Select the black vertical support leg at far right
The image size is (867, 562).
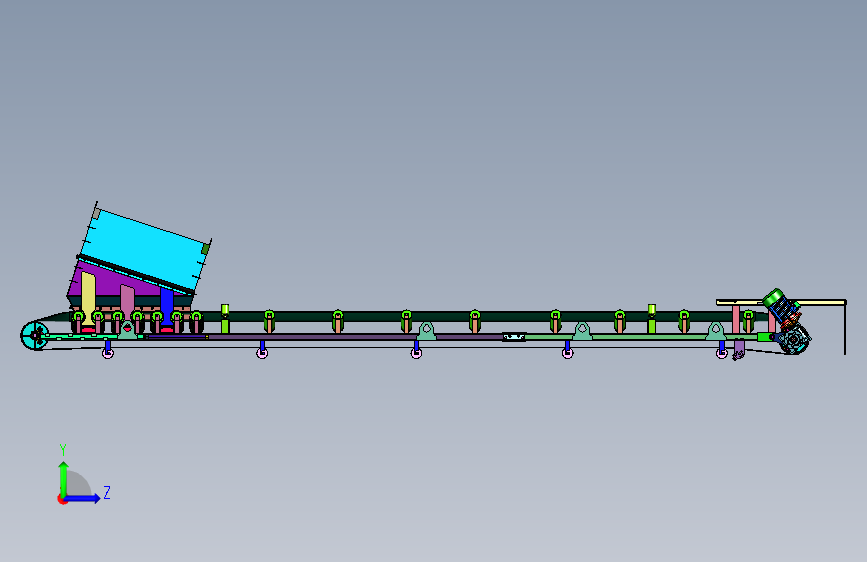844,330
